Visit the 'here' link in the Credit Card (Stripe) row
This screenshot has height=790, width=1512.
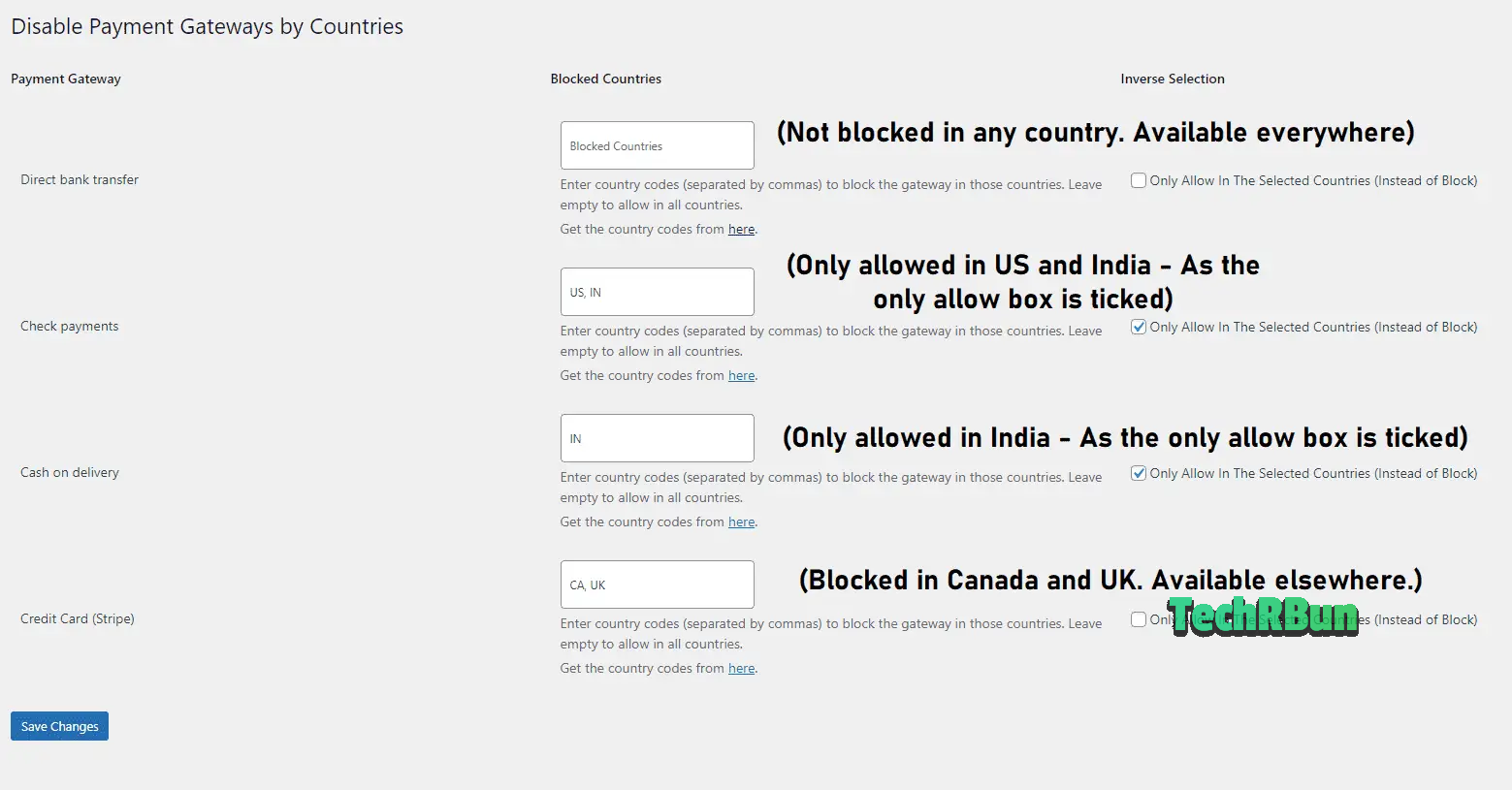click(741, 669)
